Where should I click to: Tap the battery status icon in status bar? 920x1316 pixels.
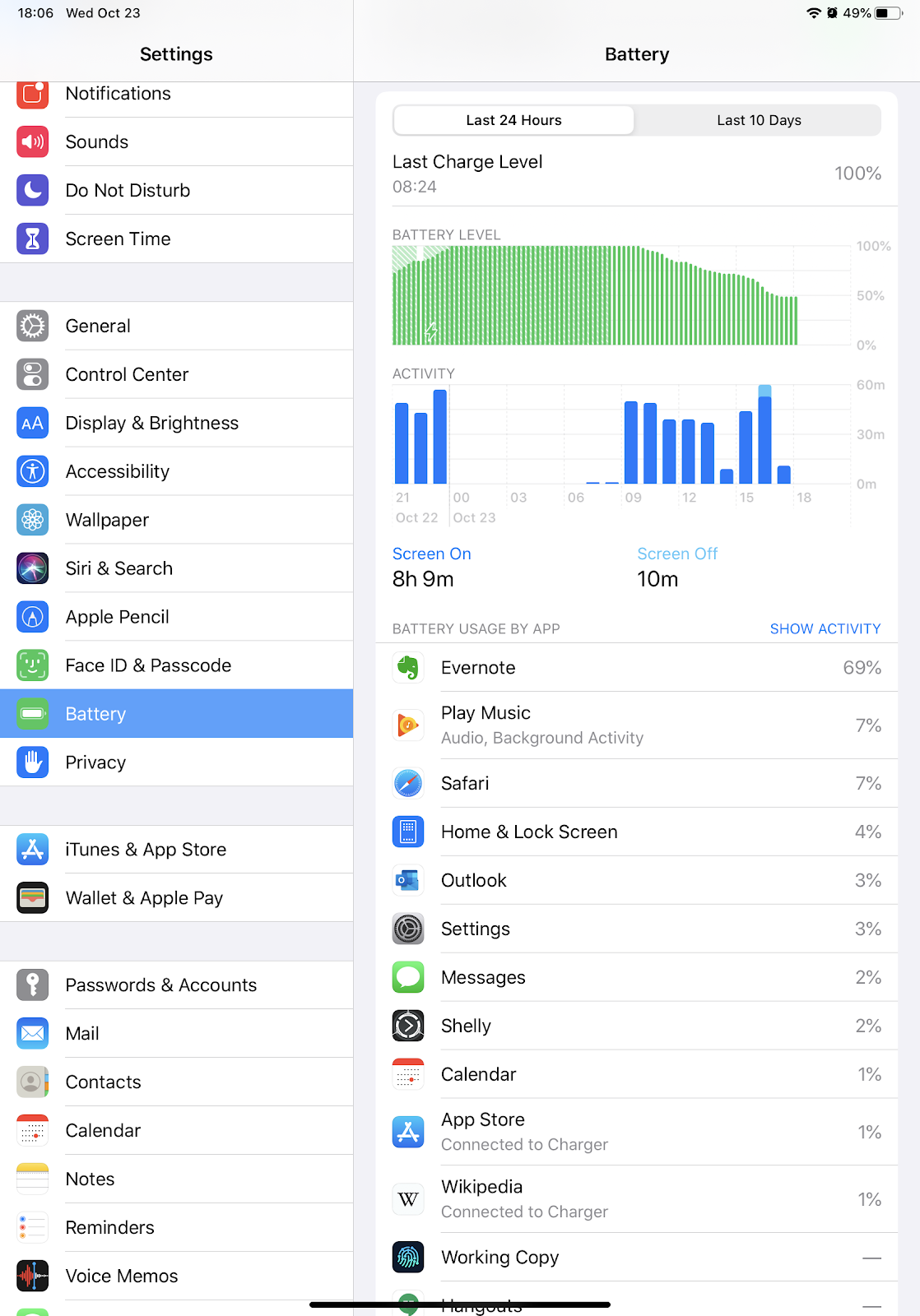coord(889,13)
